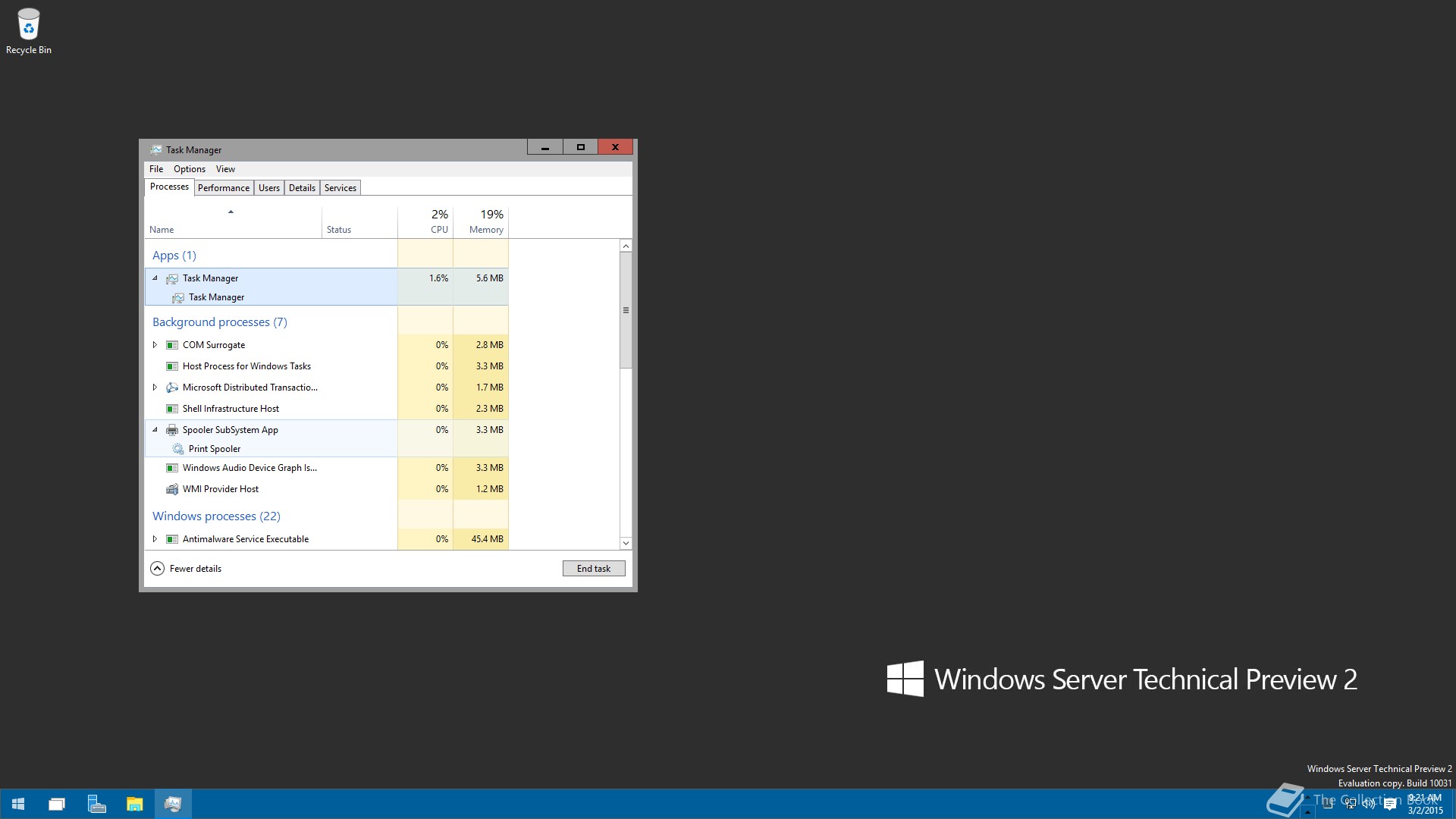Click the Task Manager child process icon
Image resolution: width=1456 pixels, height=819 pixels.
178,297
